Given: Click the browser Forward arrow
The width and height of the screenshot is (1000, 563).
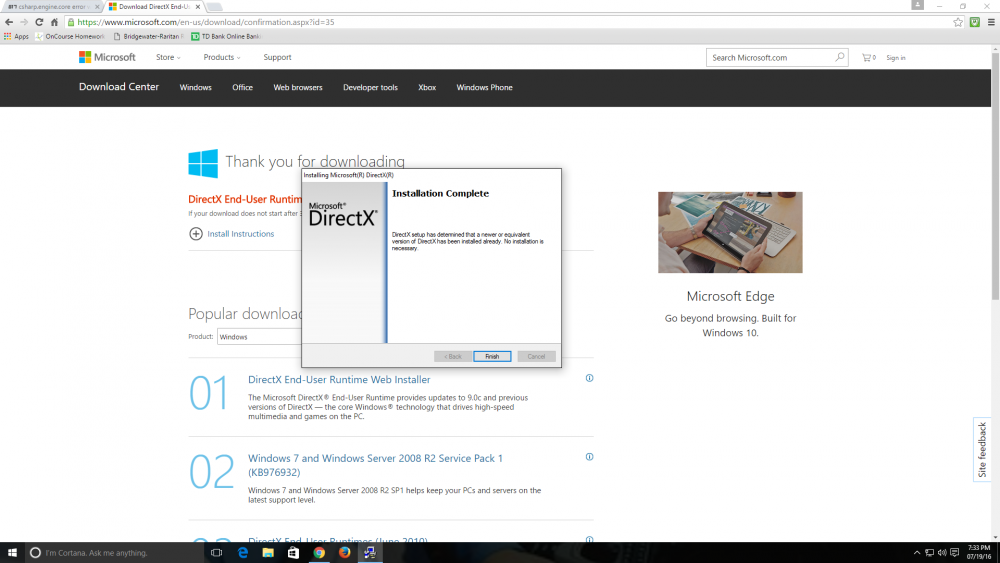Looking at the screenshot, I should (24, 22).
